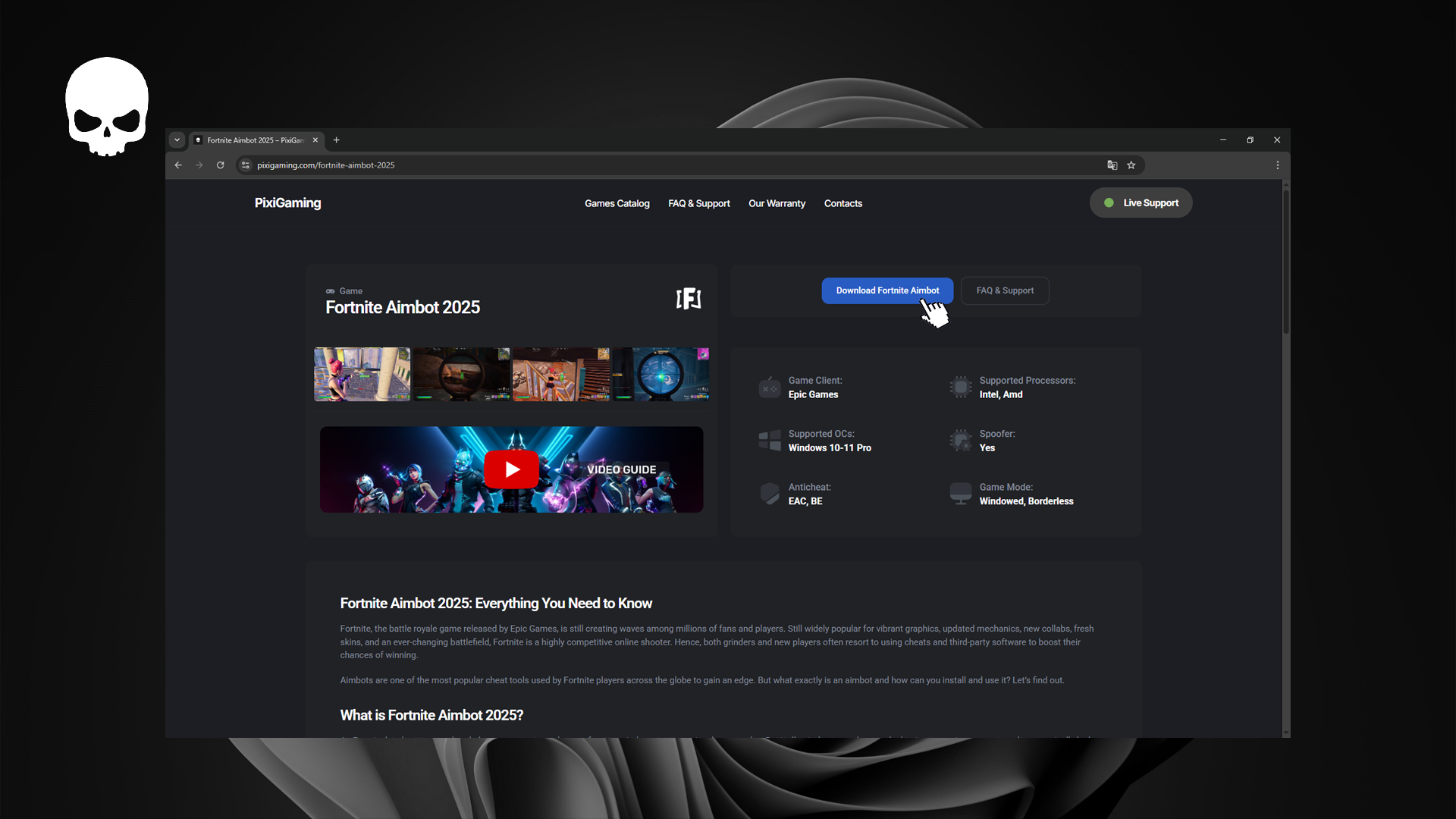Minimize the browser window
The height and width of the screenshot is (819, 1456).
[x=1223, y=140]
